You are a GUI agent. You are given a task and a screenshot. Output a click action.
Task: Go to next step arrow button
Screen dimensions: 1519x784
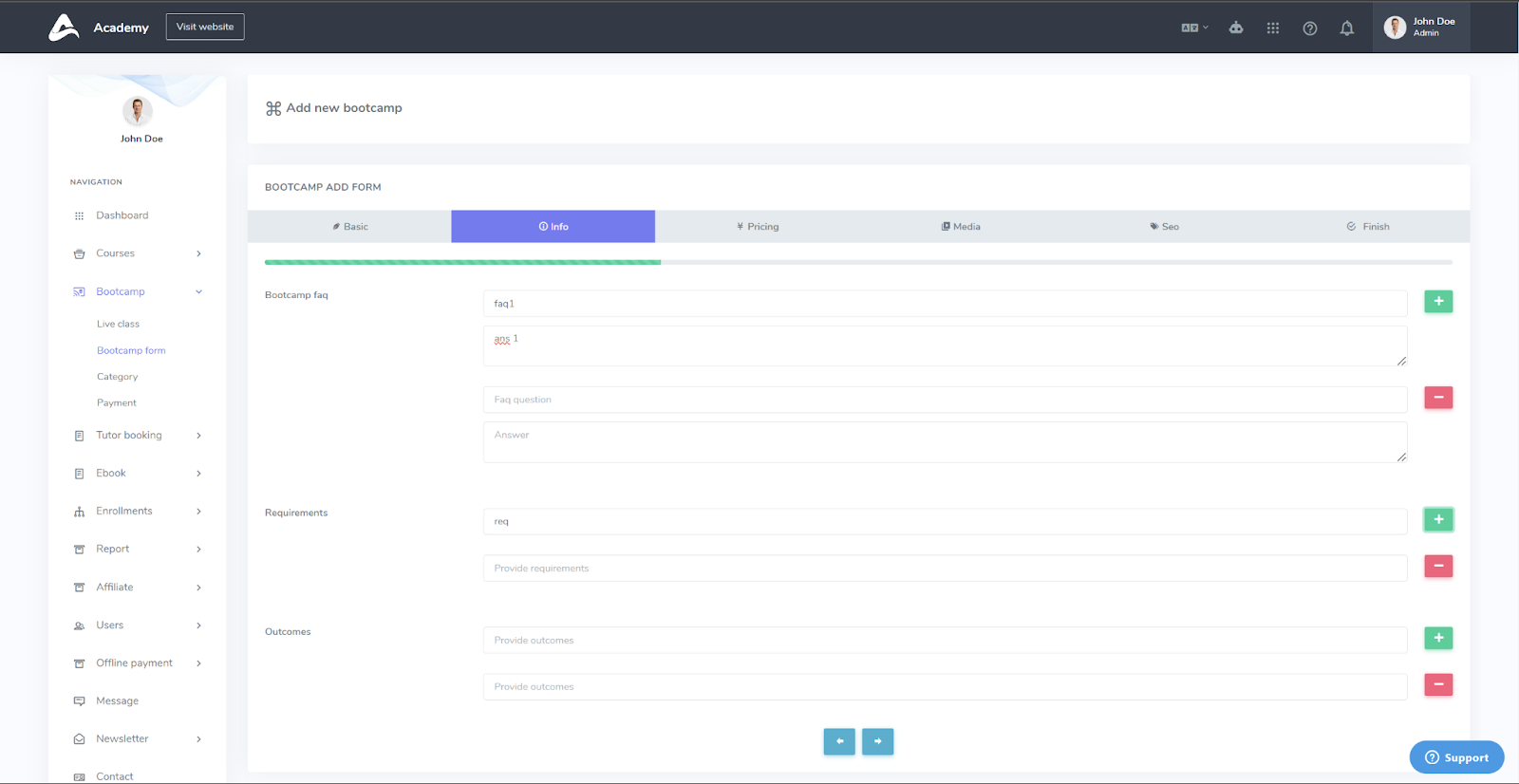tap(877, 741)
